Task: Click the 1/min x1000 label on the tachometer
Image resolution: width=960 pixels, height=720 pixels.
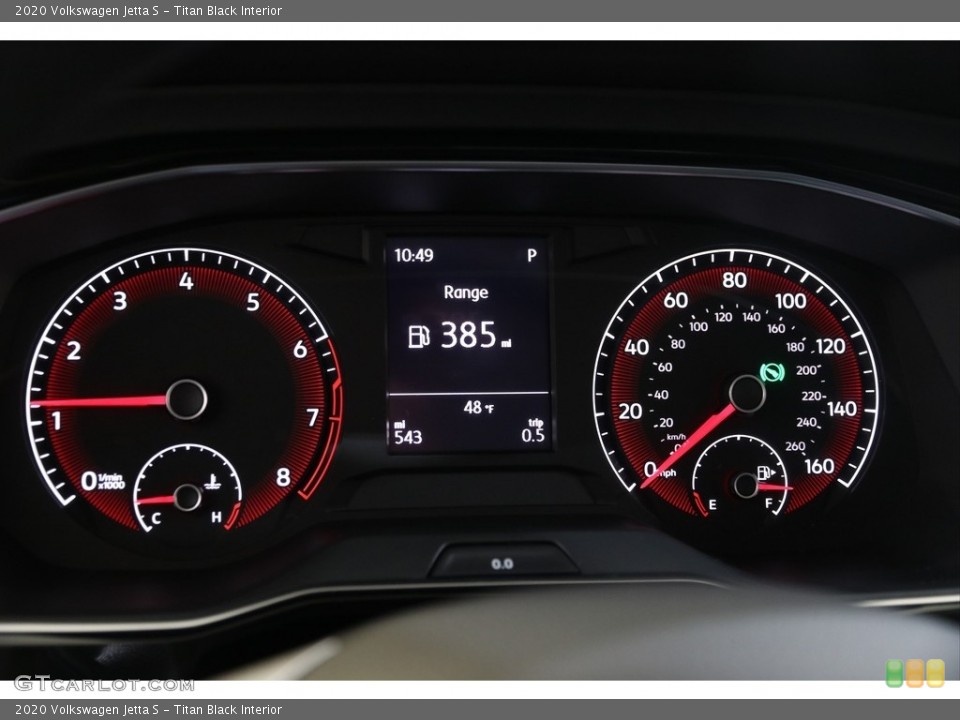Action: 111,481
